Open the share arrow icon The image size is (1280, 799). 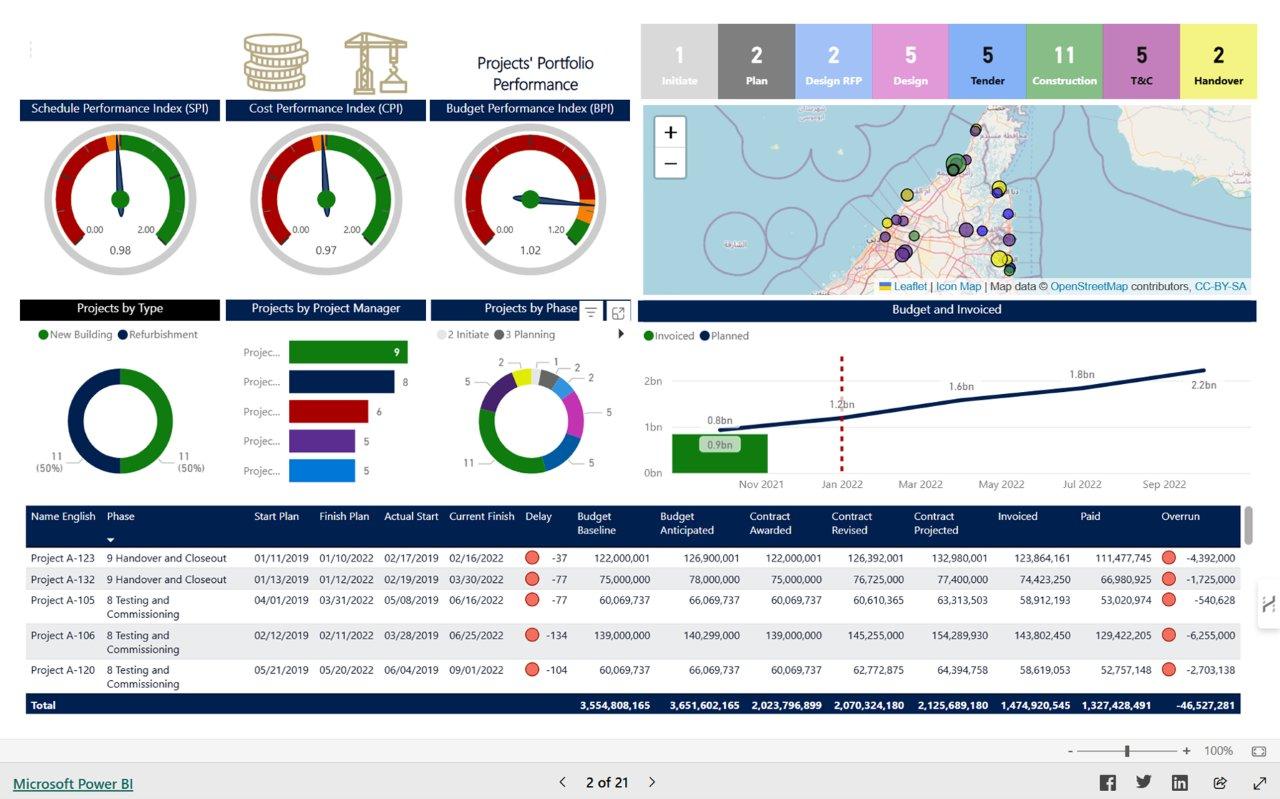[1220, 783]
